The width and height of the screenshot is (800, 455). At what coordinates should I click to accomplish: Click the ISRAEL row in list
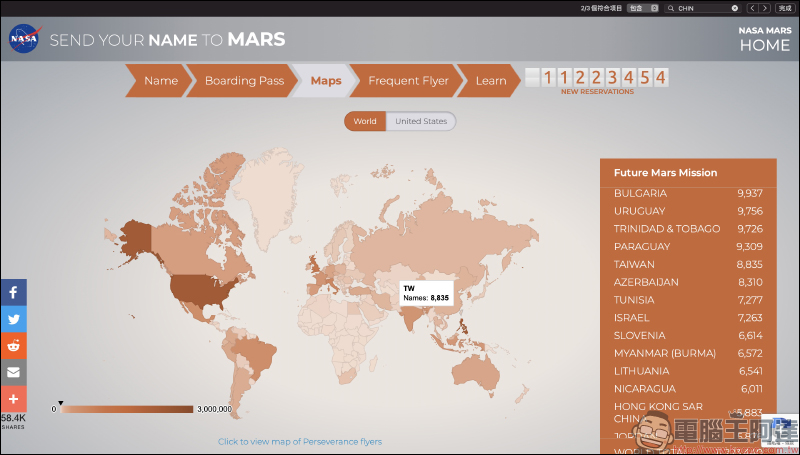coord(688,318)
